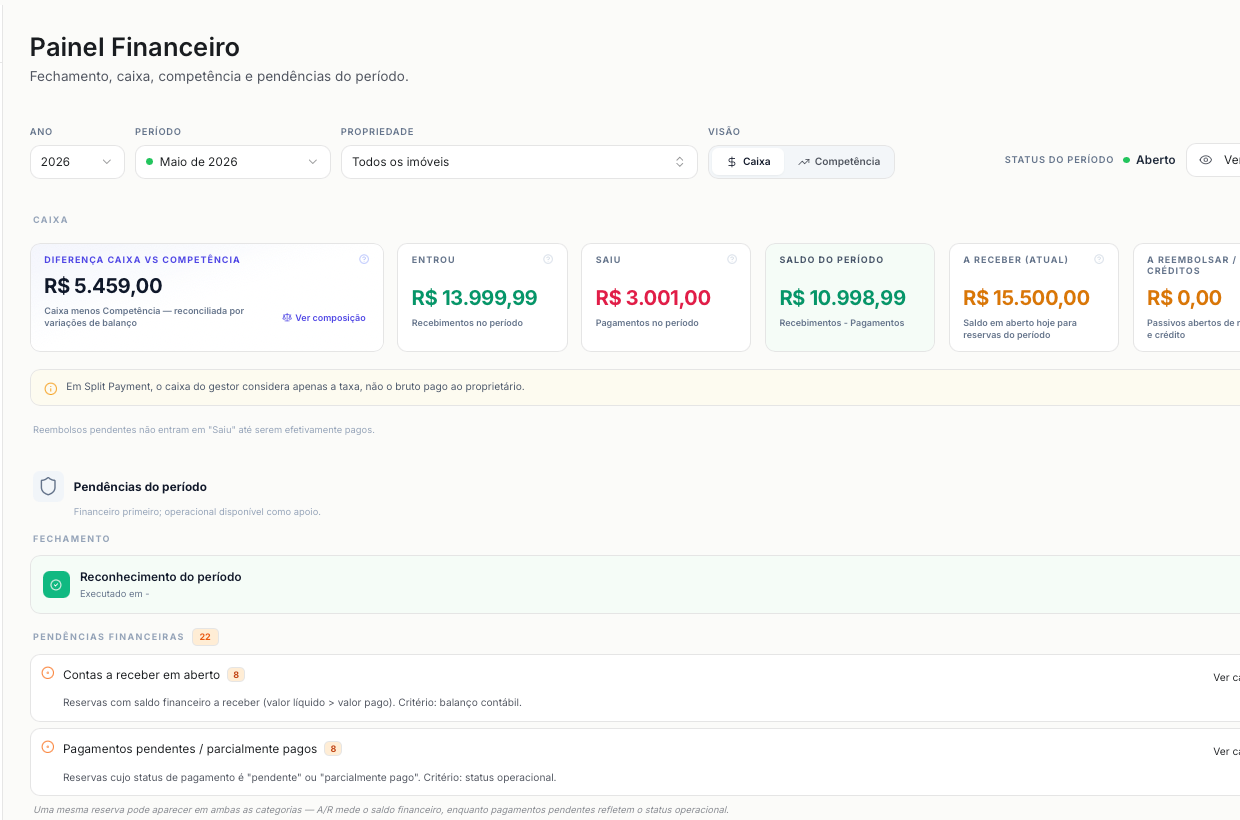This screenshot has width=1240, height=820.
Task: Click 'Ver' link on Pagamentos pendentes row
Action: tap(1226, 752)
